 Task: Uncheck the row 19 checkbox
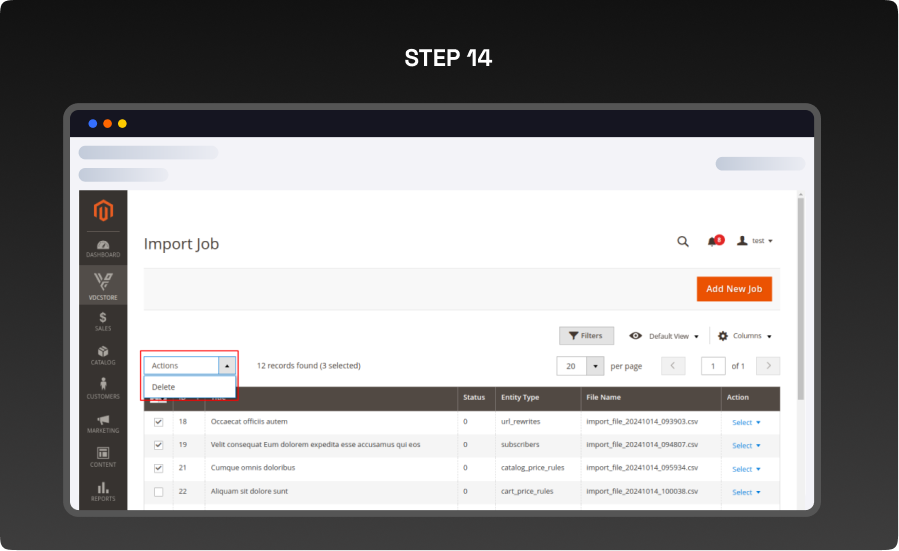tap(158, 445)
